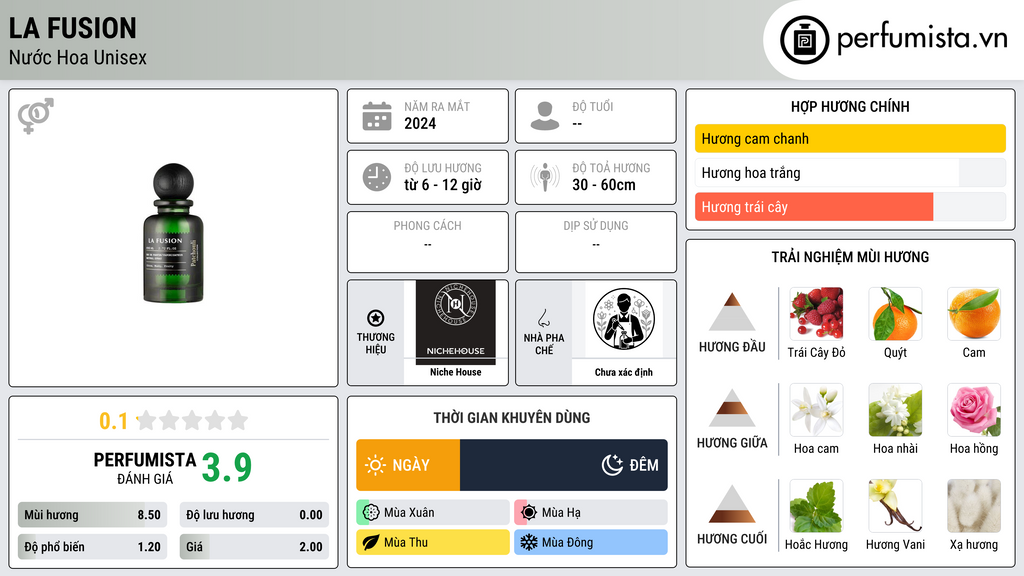The width and height of the screenshot is (1024, 576).
Task: Click the Phong cách info box
Action: click(428, 242)
